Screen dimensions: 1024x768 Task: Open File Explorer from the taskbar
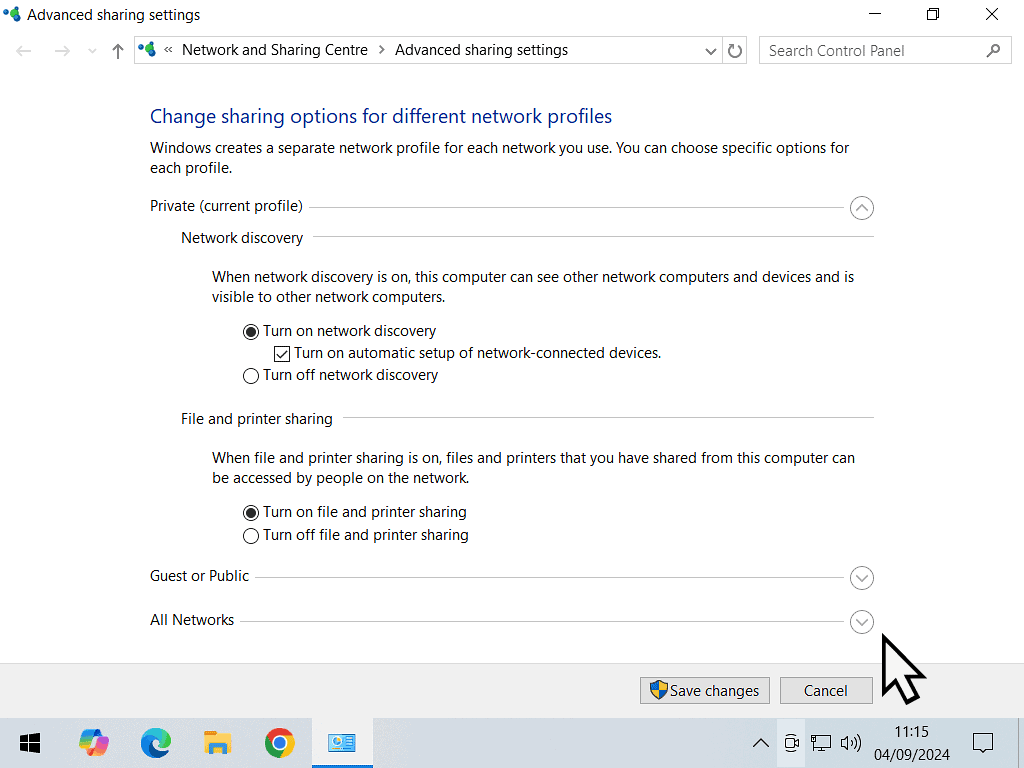coord(217,743)
